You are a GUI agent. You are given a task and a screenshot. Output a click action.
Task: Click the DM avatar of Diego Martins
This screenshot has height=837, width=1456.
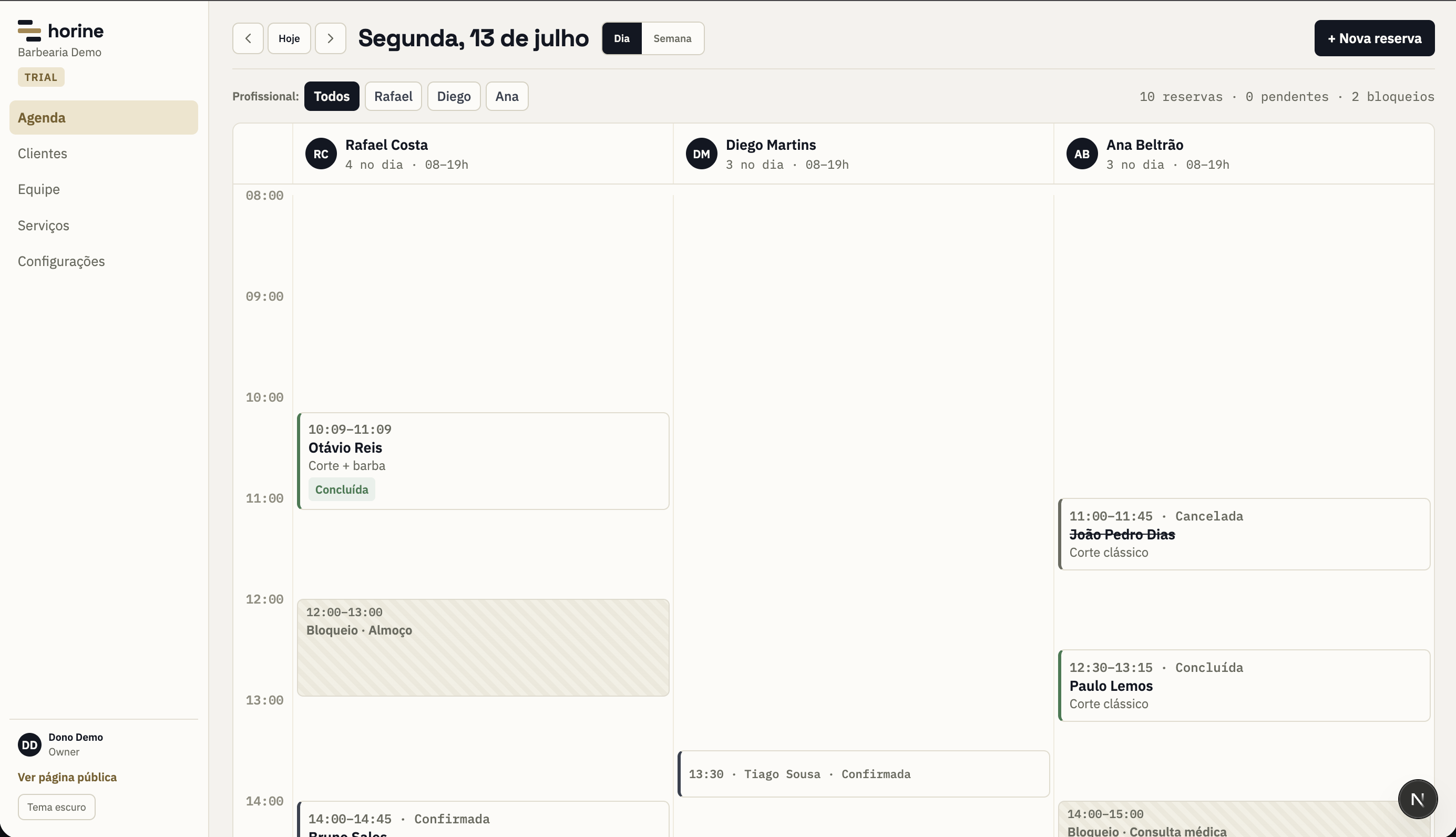[x=701, y=154]
